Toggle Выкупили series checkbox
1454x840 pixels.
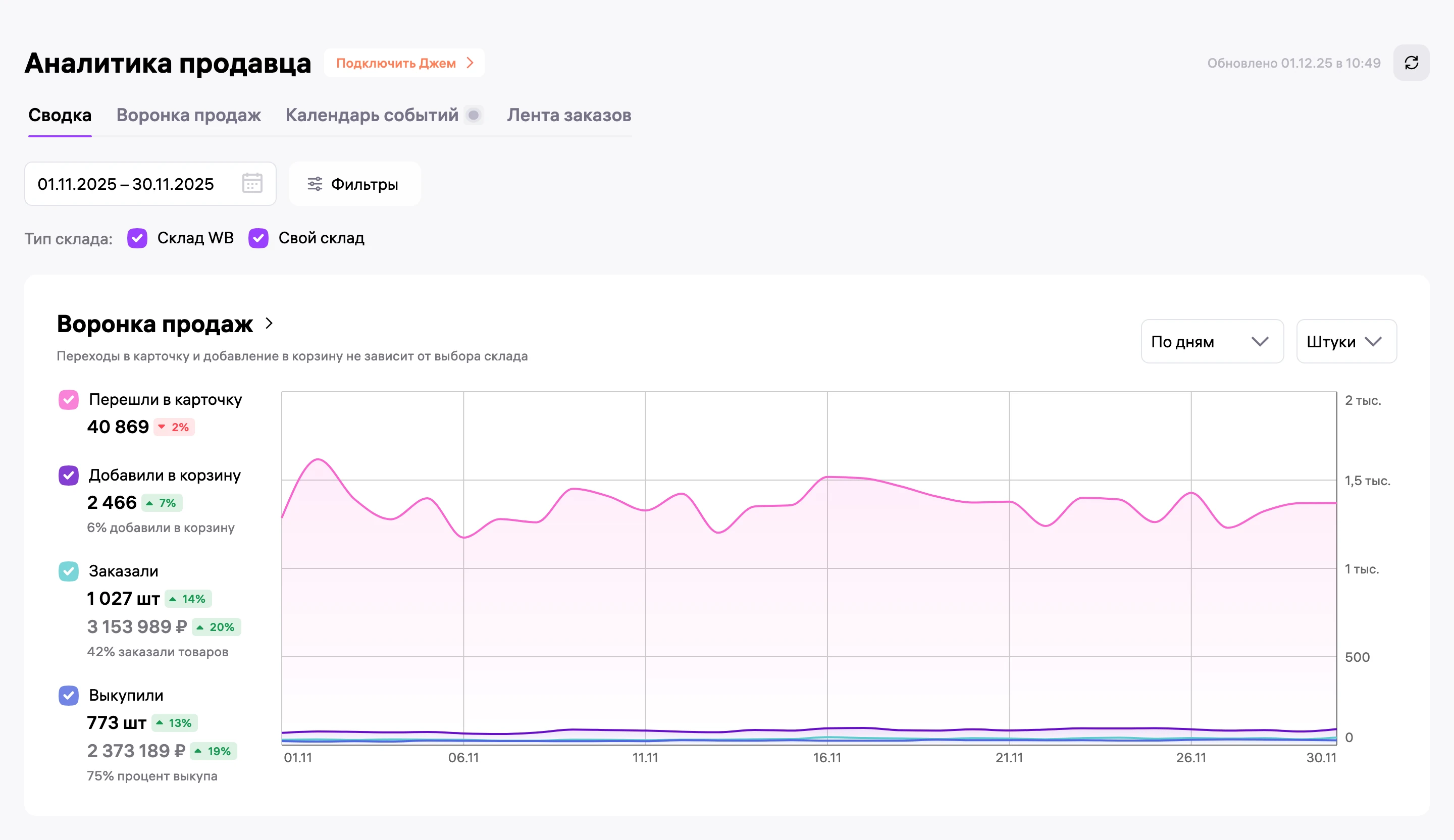click(x=69, y=695)
